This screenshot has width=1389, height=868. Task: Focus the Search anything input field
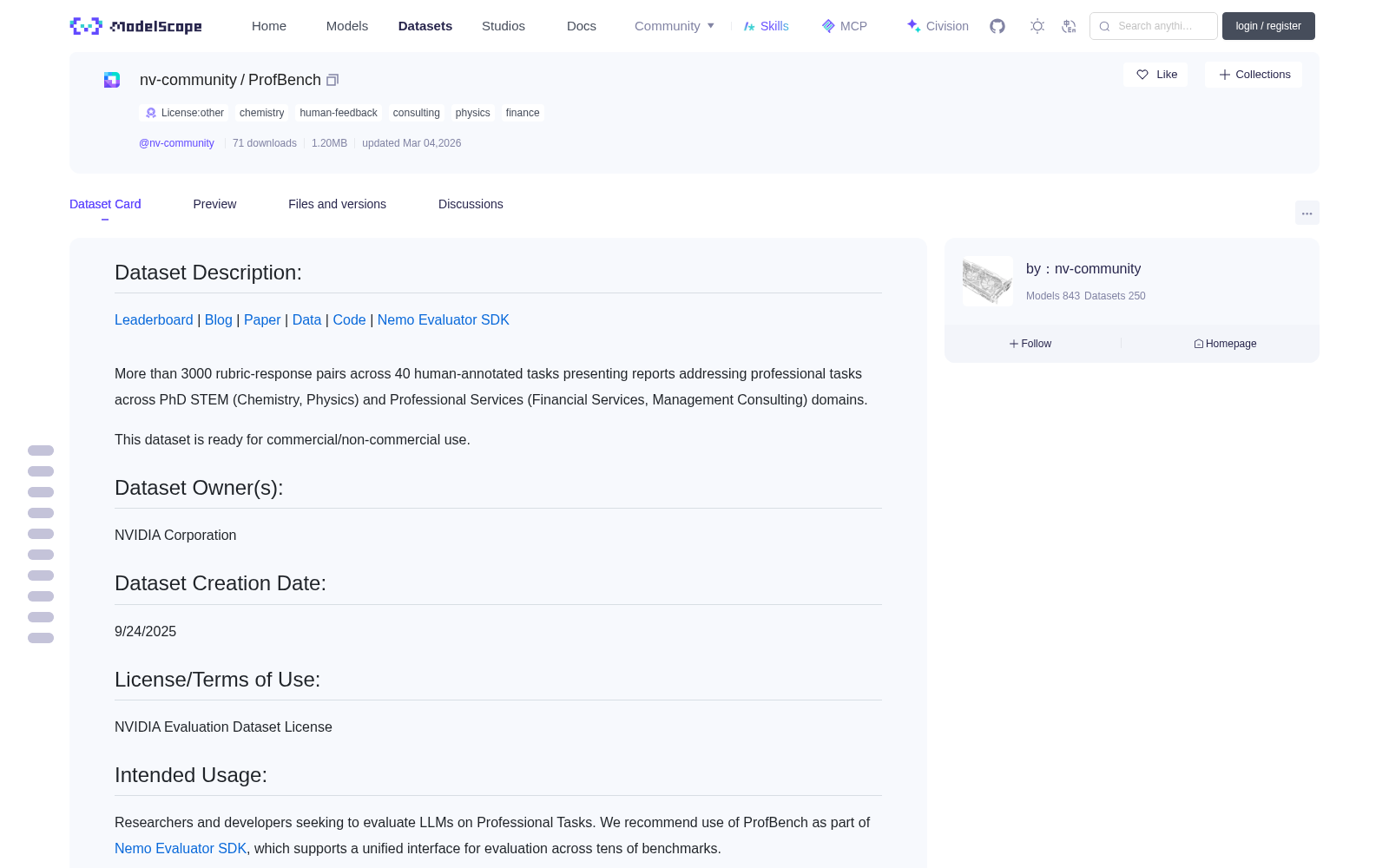[1154, 26]
